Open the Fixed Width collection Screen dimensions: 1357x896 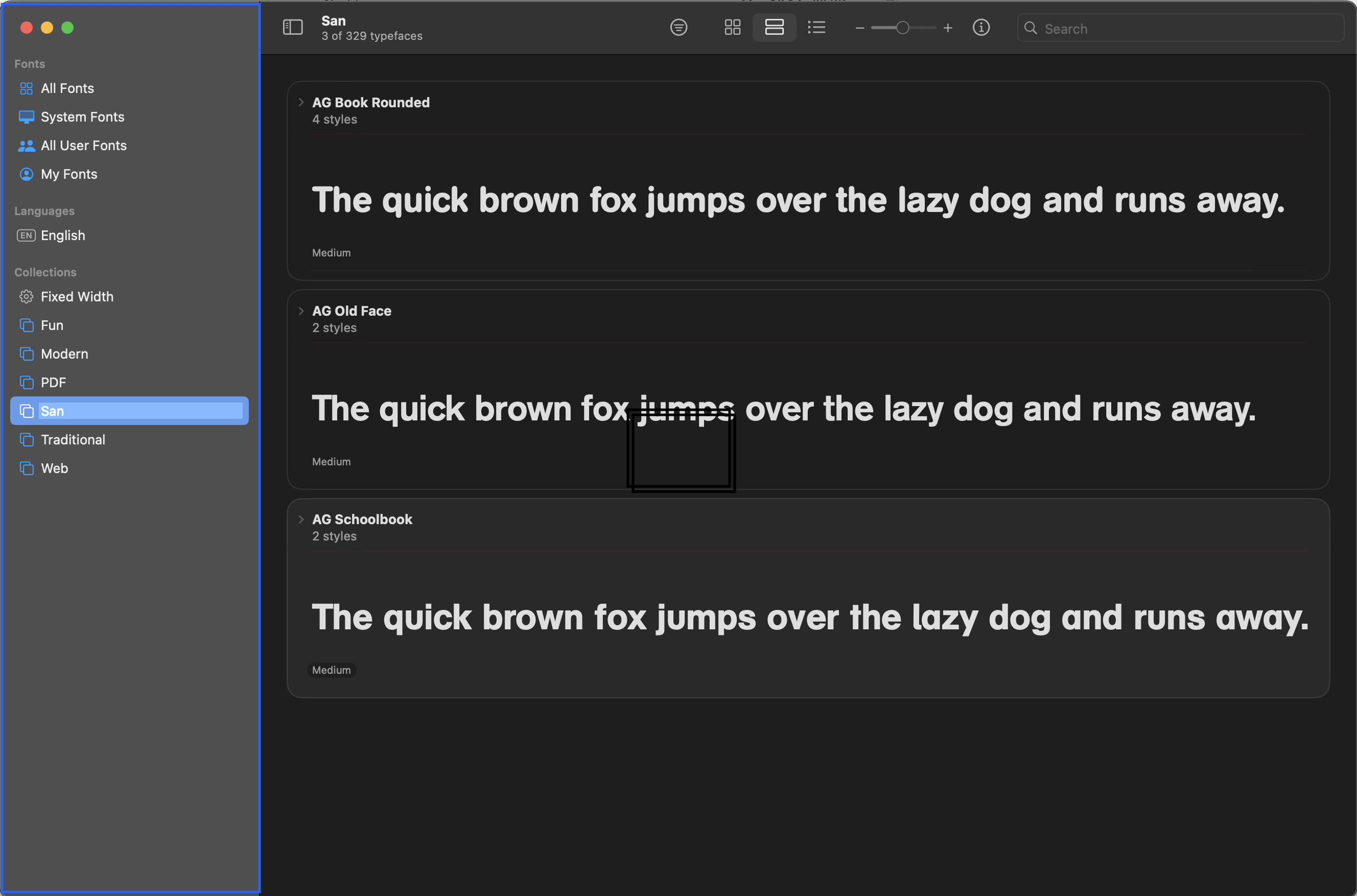pos(77,297)
